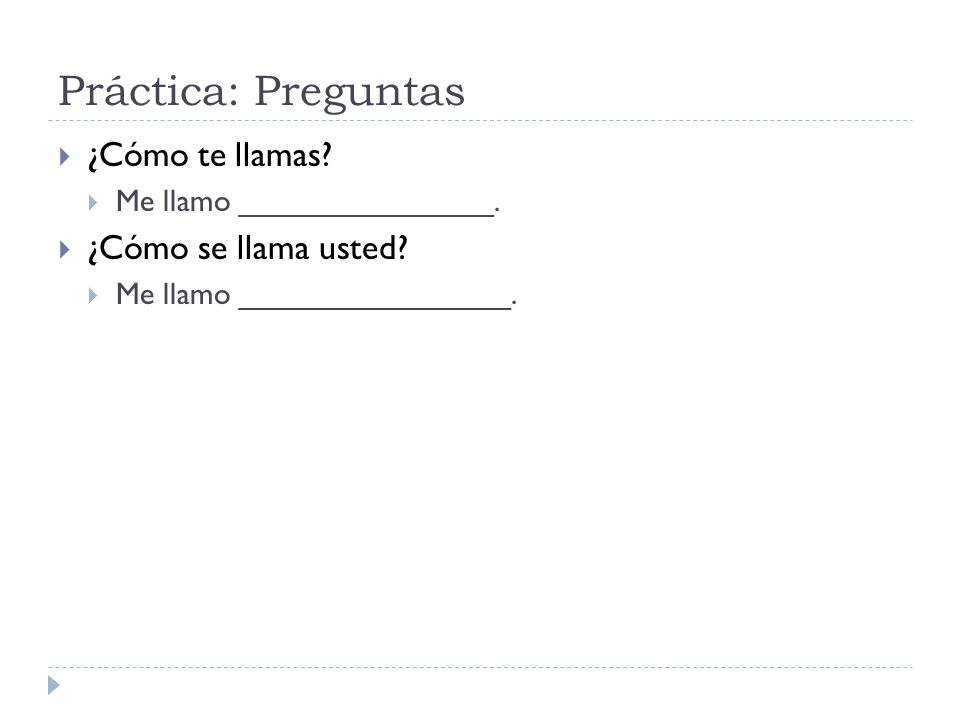Click the bullet arrow beside ¿Cómo se llama usted?

point(64,250)
